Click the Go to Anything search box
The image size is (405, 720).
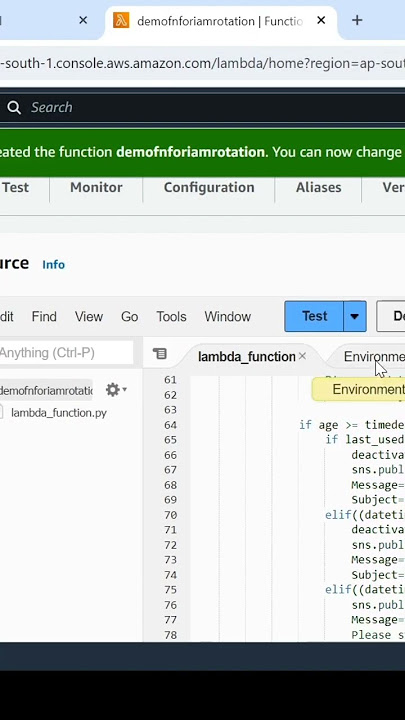66,353
